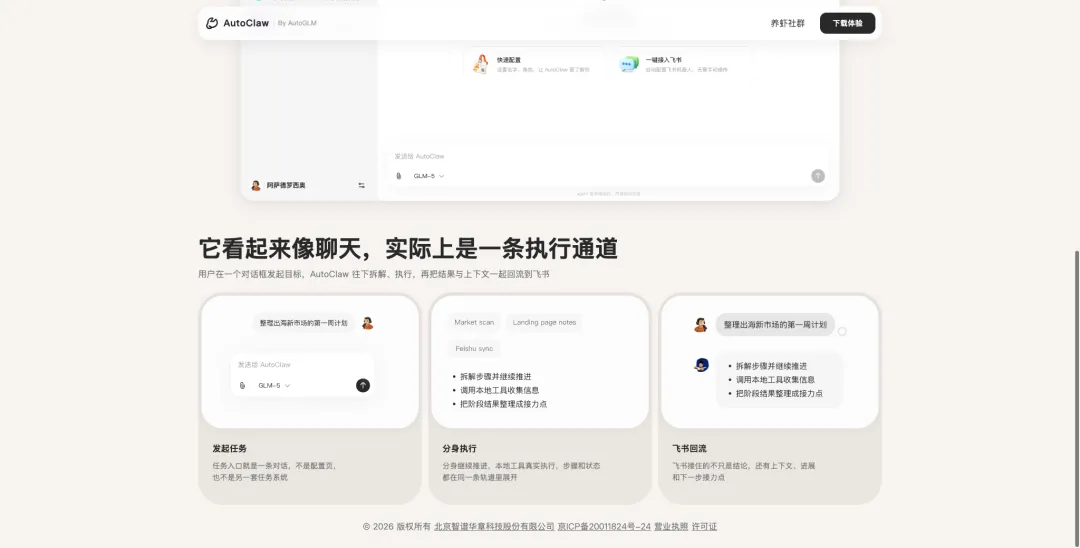Viewport: 1080px width, 548px height.
Task: Click the 发起任务 card heading
Action: 229,448
